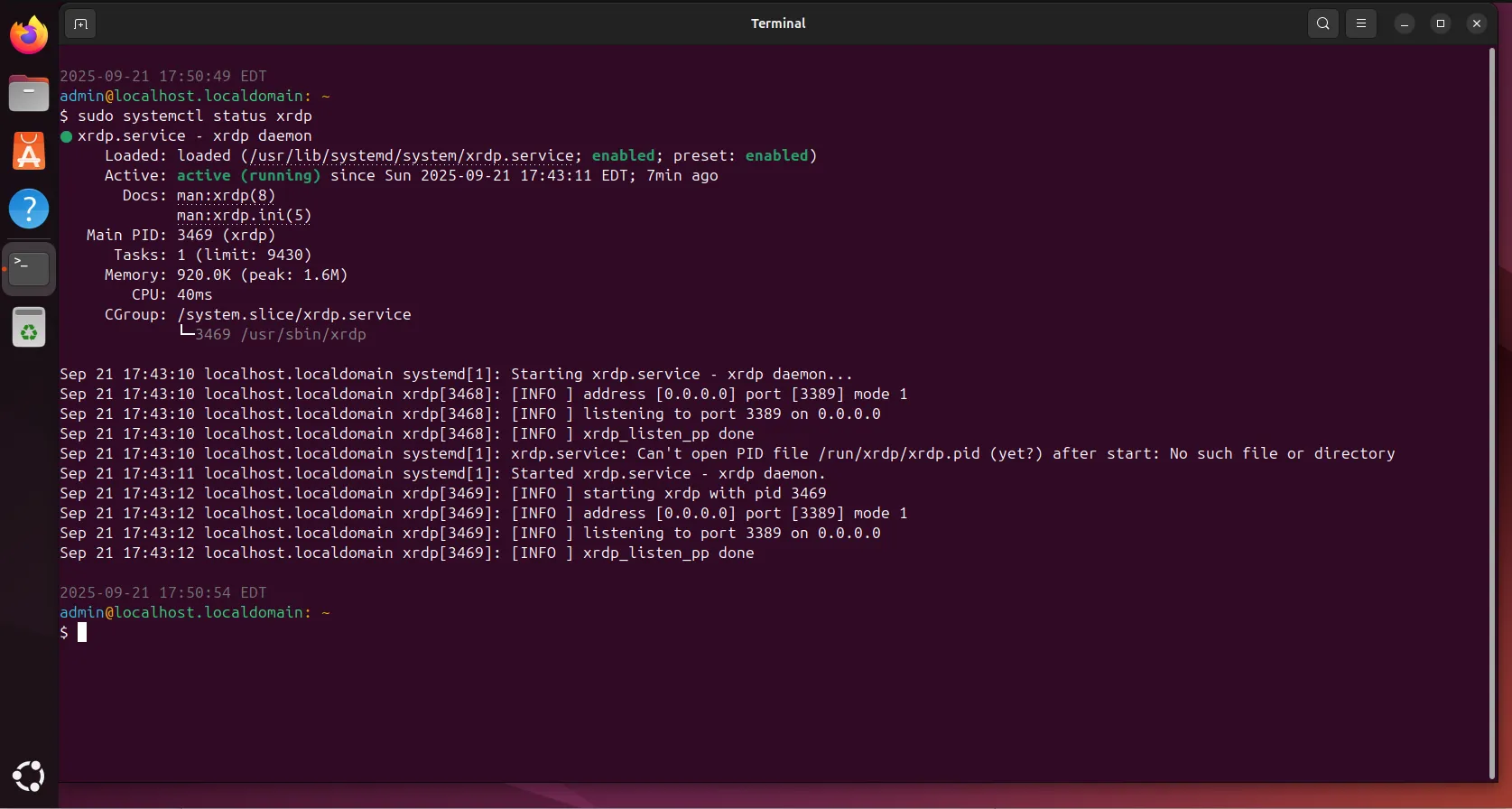Open the man:xrdp.ini(5) doc link
The height and width of the screenshot is (809, 1512).
click(245, 215)
